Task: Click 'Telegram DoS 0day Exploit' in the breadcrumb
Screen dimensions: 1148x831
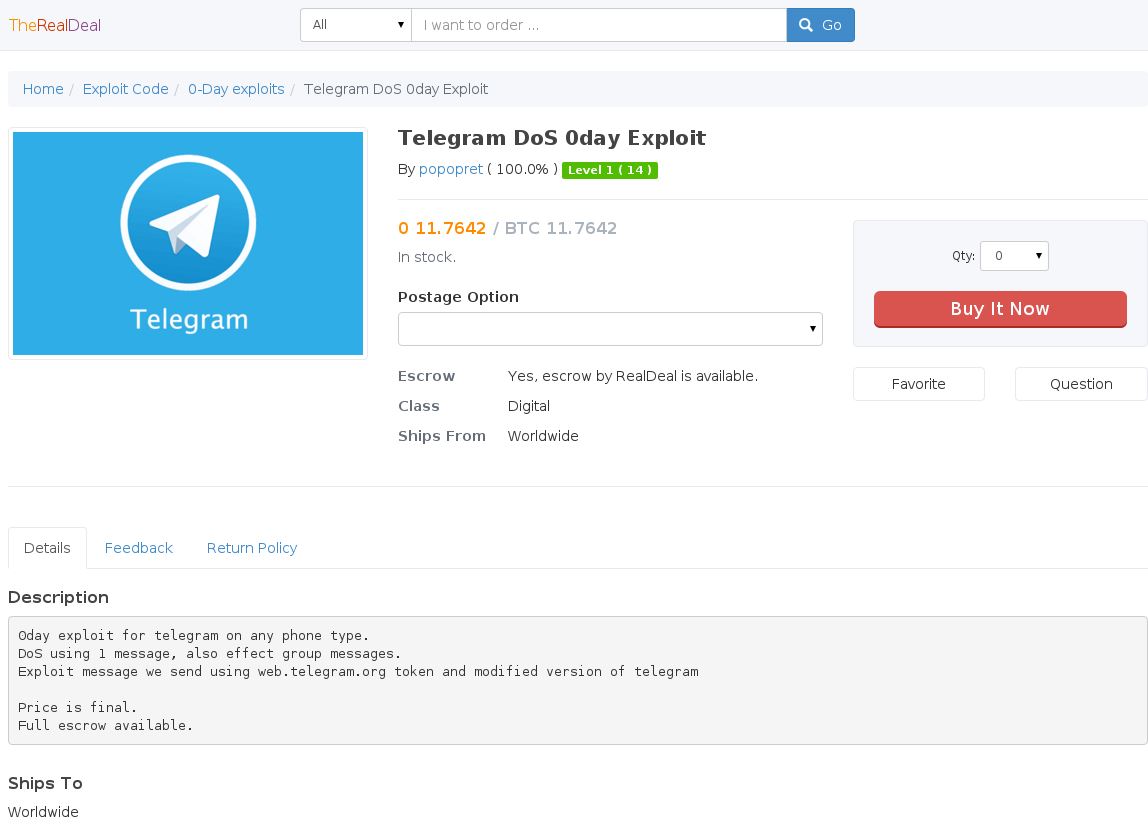Action: (x=396, y=89)
